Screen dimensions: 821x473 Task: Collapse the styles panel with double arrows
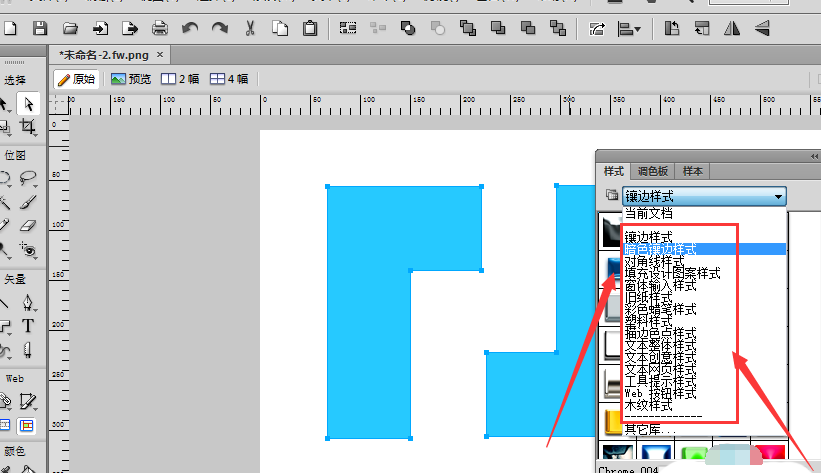814,157
